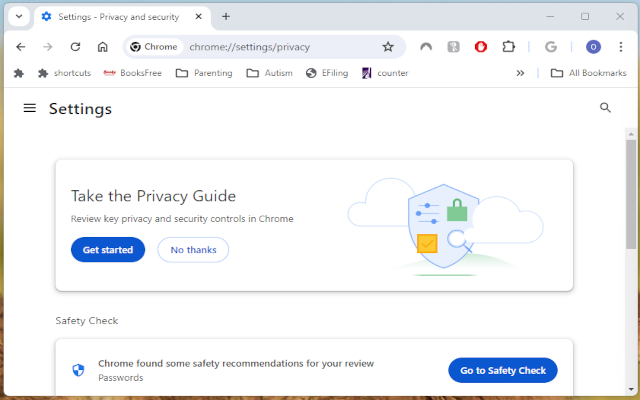Go to the browser home page
Screen dimensions: 640x400
tap(102, 47)
